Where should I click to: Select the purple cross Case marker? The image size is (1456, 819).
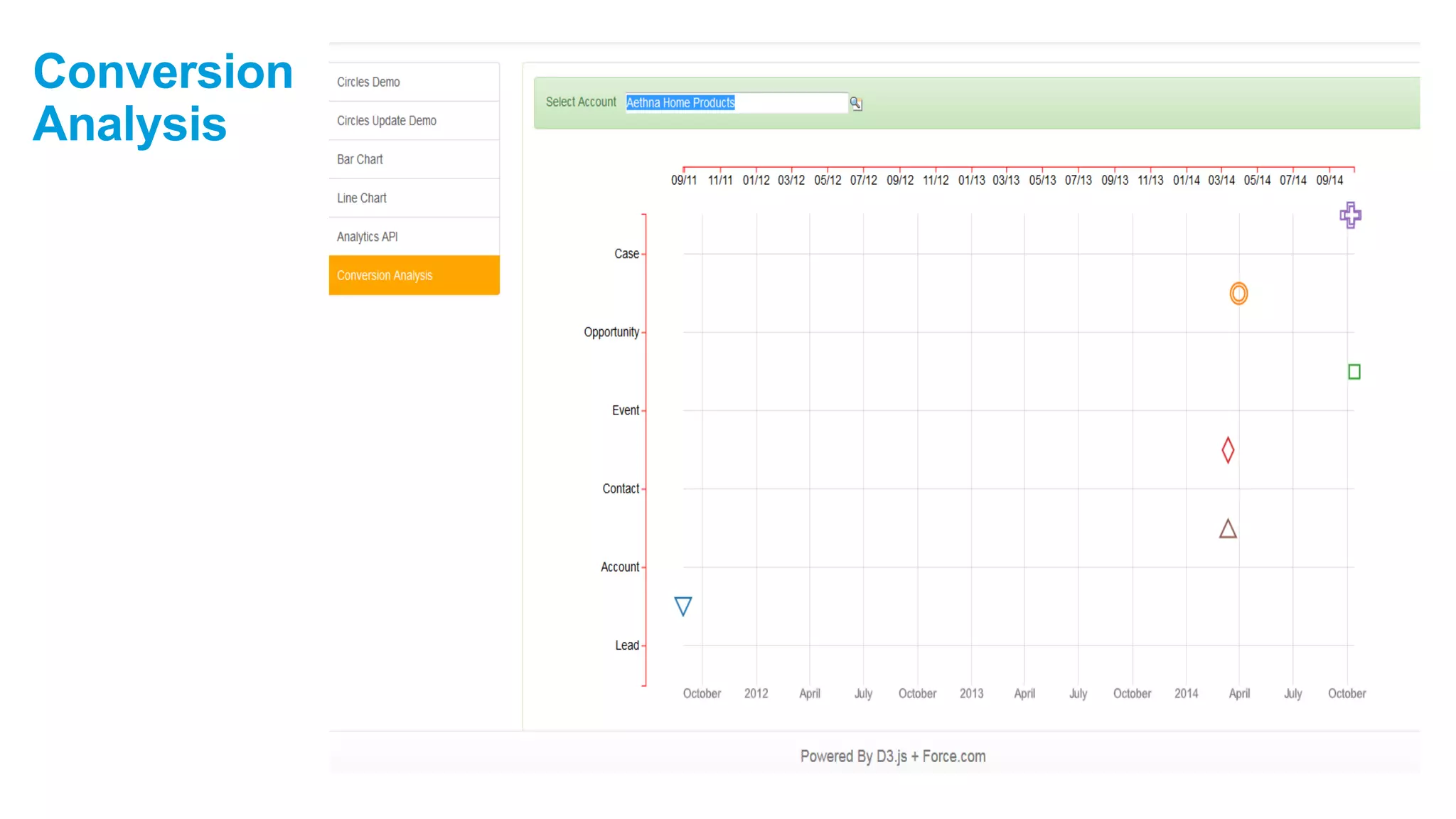click(x=1350, y=215)
